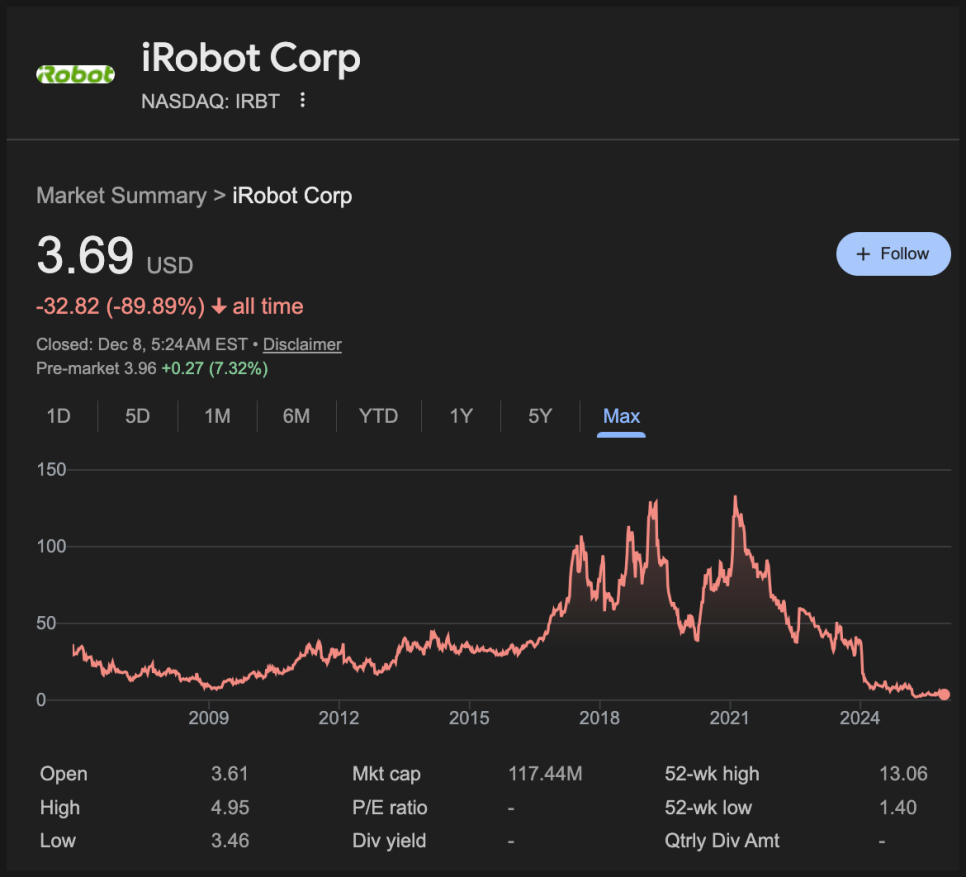Switch chart to 6M range
The height and width of the screenshot is (877, 966).
pyautogui.click(x=296, y=416)
